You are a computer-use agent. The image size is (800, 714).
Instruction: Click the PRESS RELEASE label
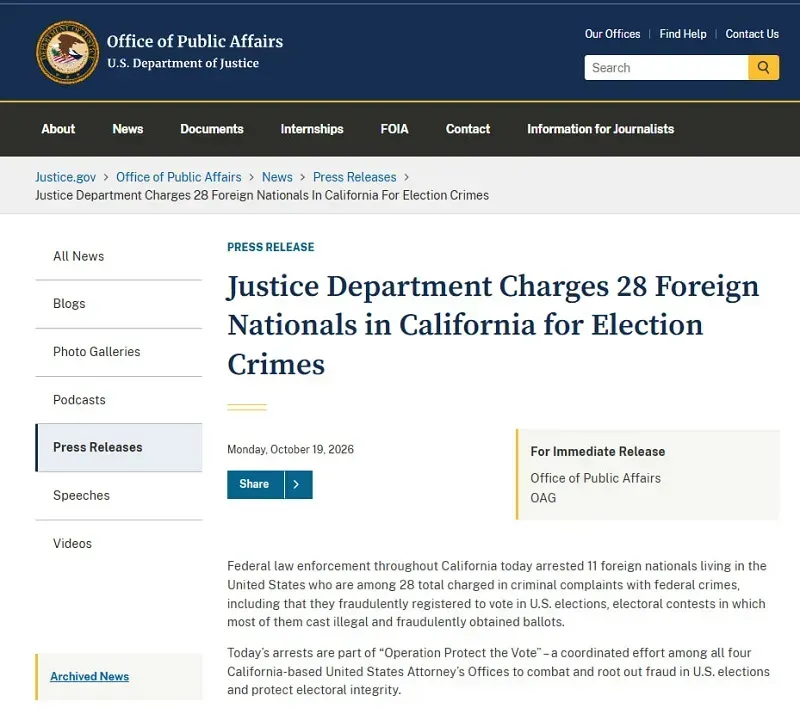[x=270, y=248]
